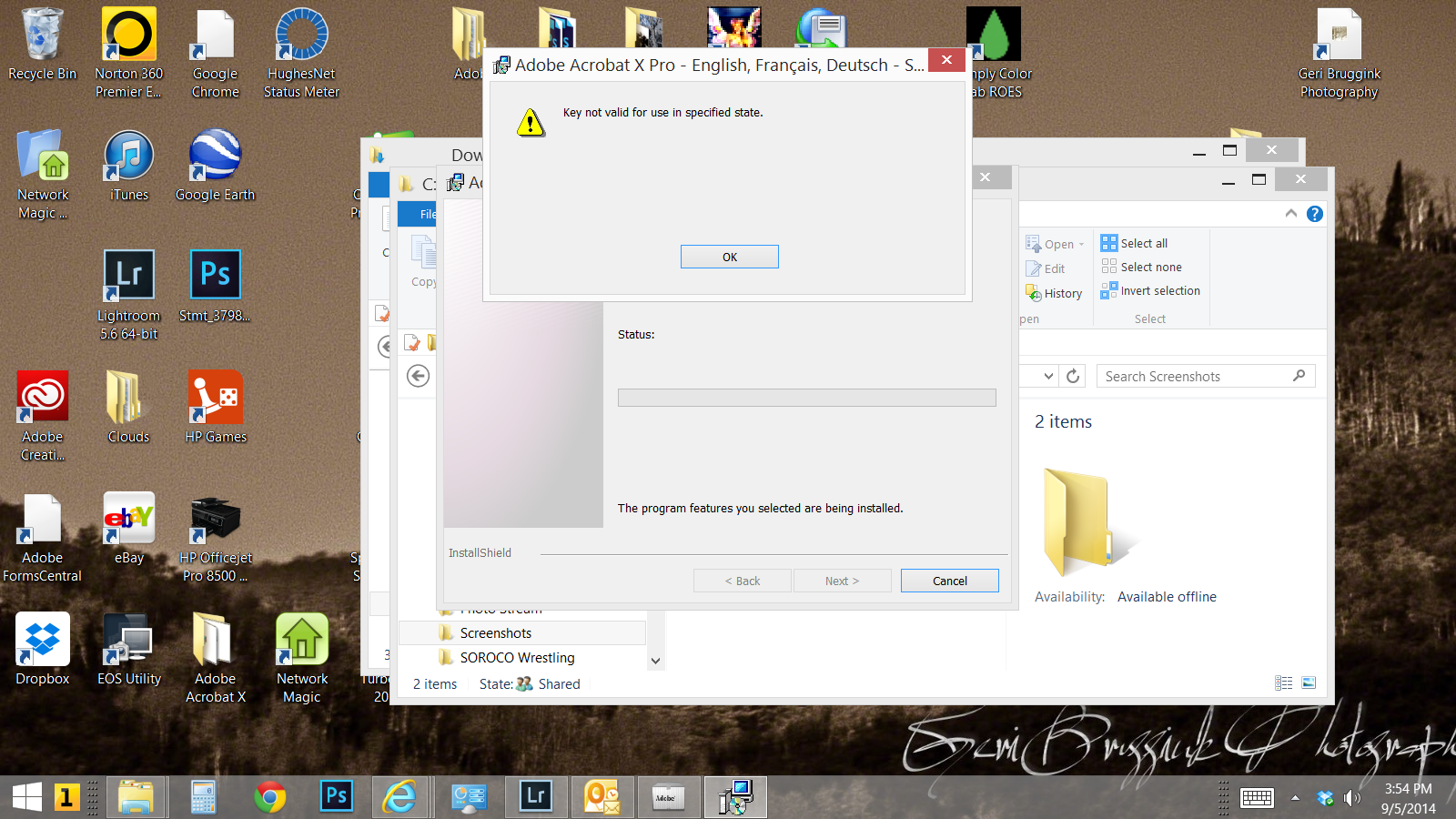Click the volume speaker tray icon
1456x819 pixels.
[x=1352, y=798]
